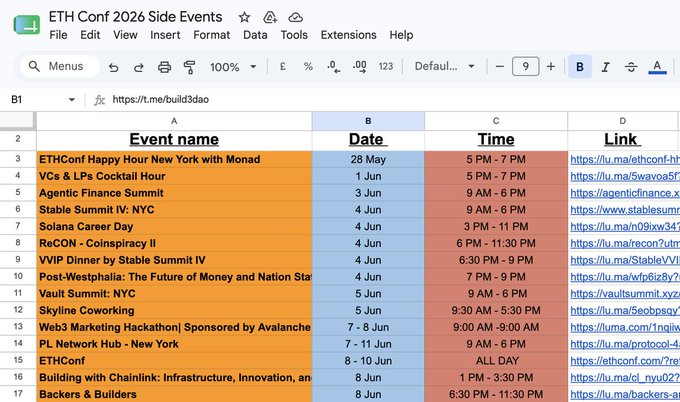Open the File menu
The width and height of the screenshot is (680, 402).
[x=58, y=35]
